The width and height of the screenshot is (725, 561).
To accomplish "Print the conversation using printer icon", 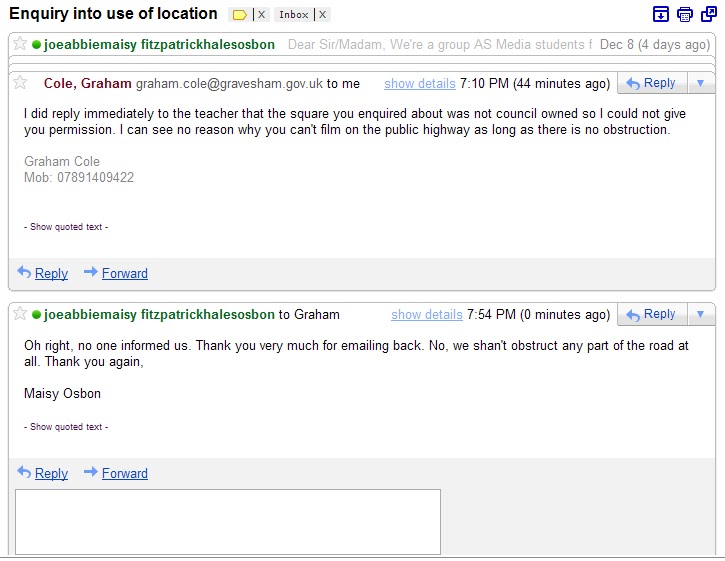I will pyautogui.click(x=684, y=14).
